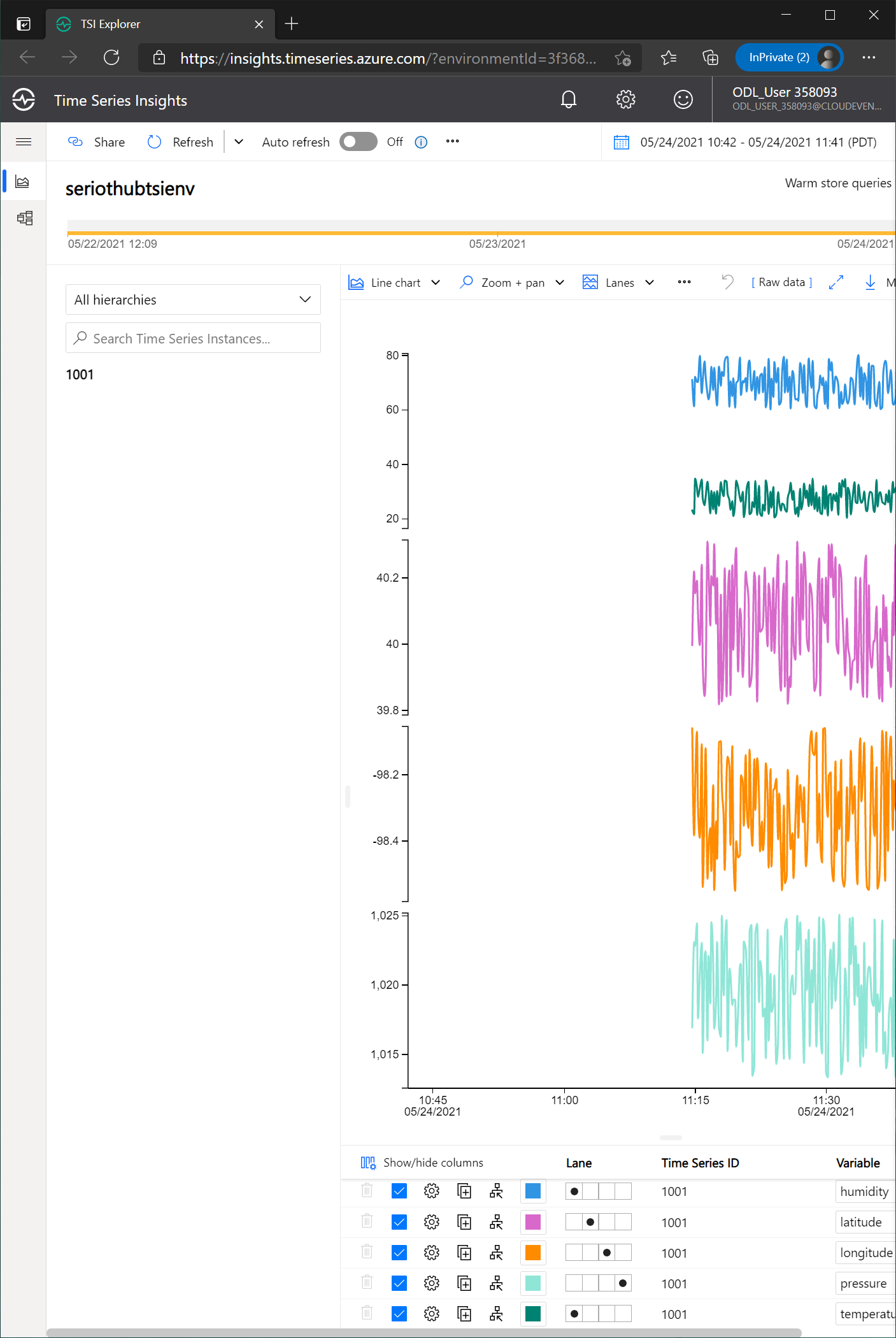Expand the refresh options chevron

coord(239,141)
